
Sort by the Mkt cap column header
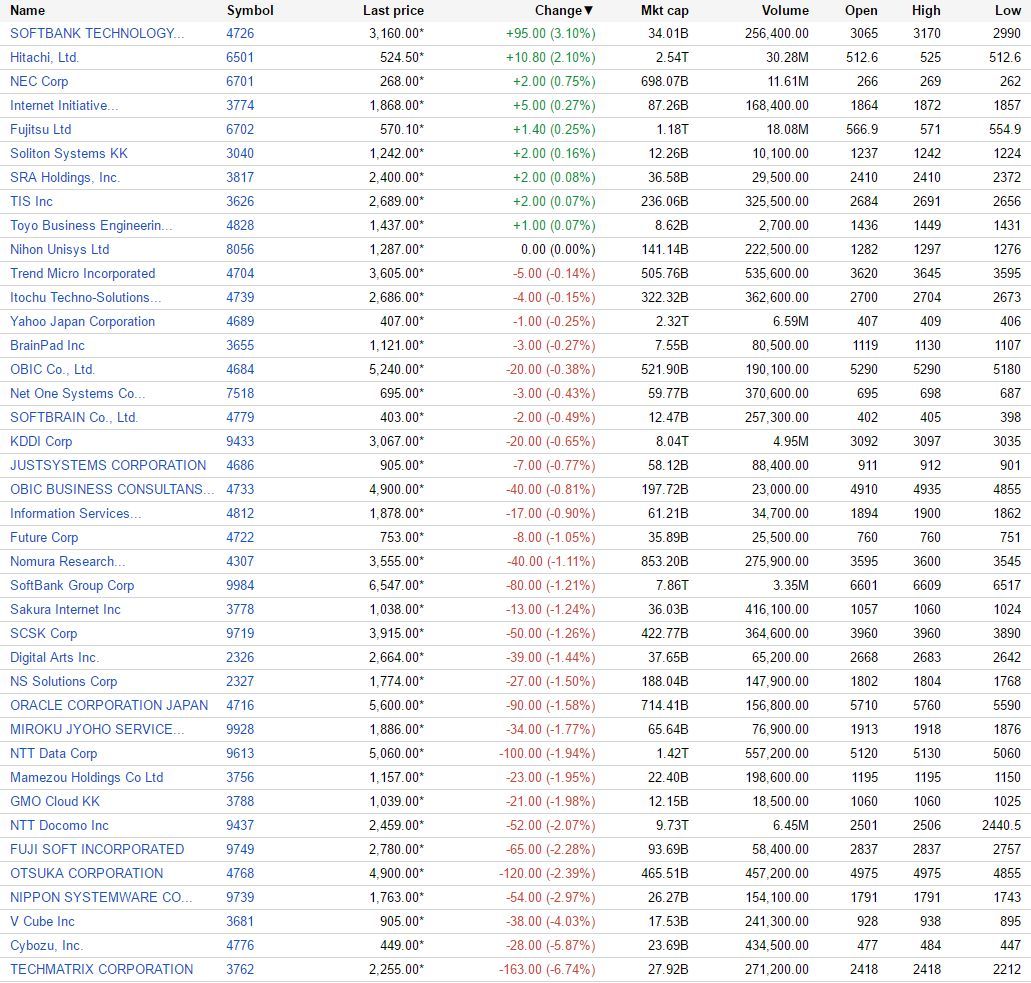pos(664,11)
